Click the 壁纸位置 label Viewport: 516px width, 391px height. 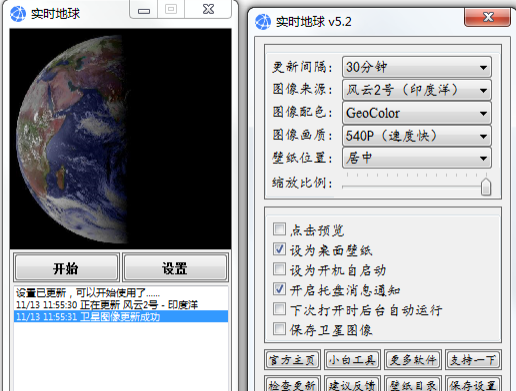(302, 158)
